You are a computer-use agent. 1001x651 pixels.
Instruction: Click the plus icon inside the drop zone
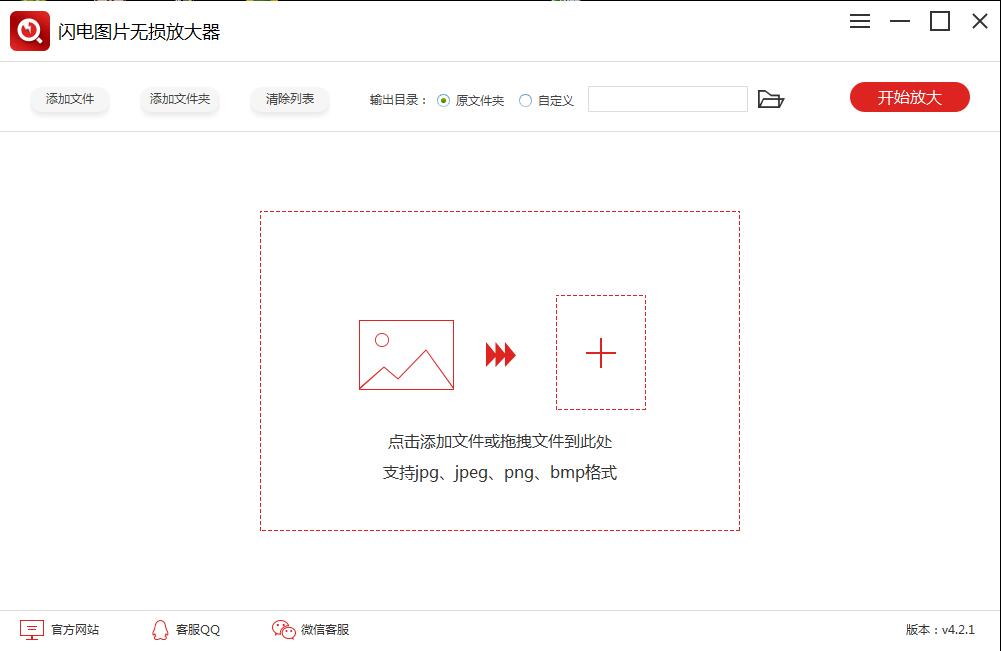pos(600,353)
